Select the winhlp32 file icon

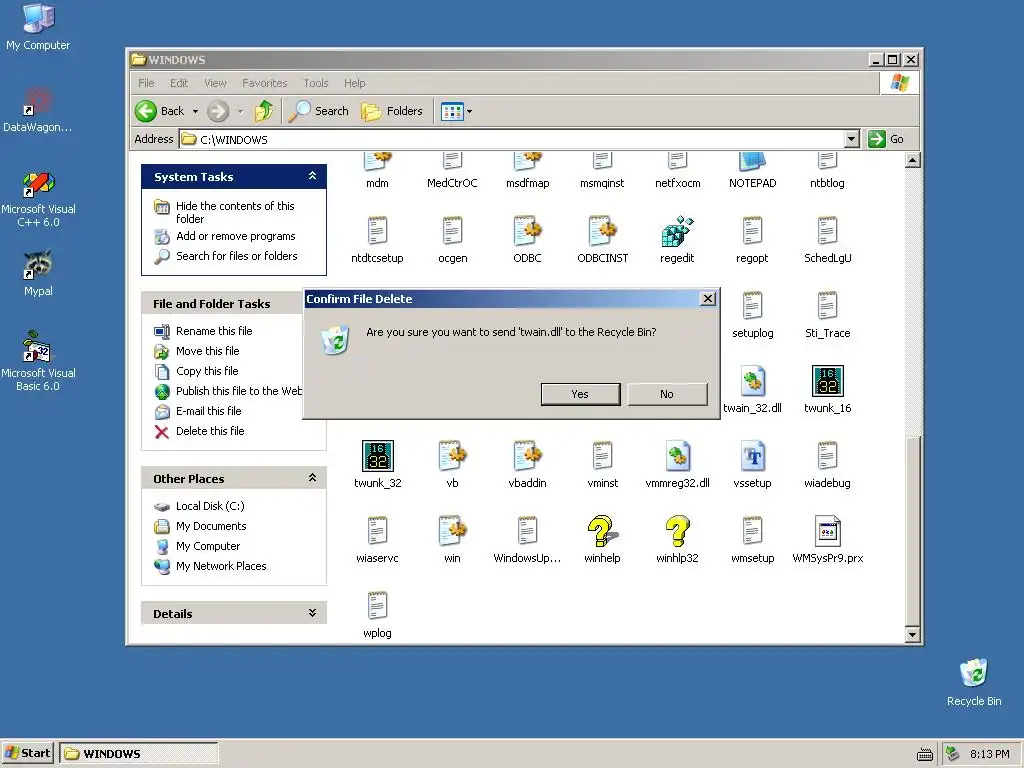coord(677,531)
